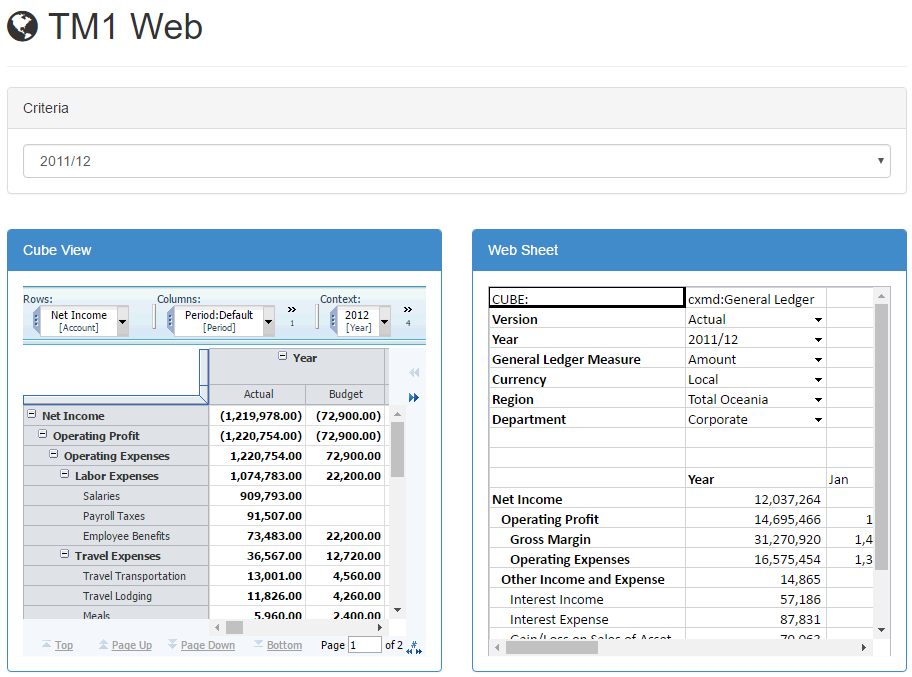The height and width of the screenshot is (677, 912).
Task: Select the CUBE: cell in Web Sheet
Action: 587,297
